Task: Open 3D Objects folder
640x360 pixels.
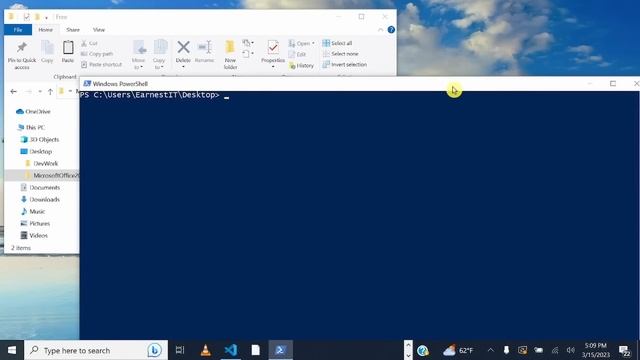Action: 40,140
